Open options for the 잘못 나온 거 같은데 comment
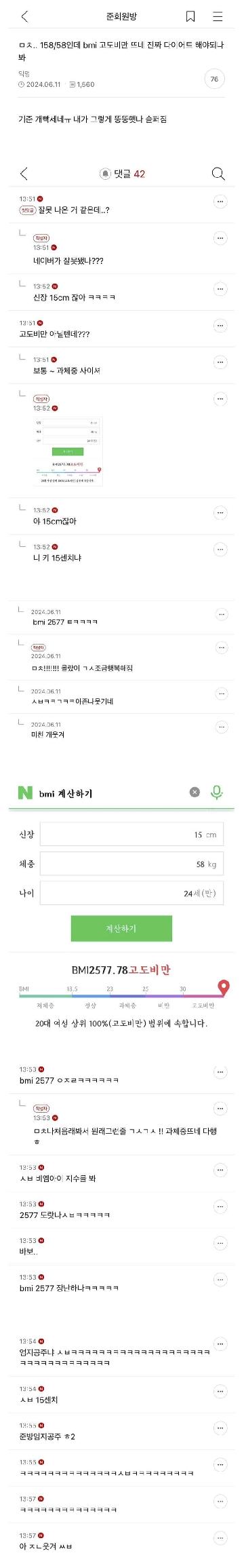The height and width of the screenshot is (1568, 244). coord(220,202)
